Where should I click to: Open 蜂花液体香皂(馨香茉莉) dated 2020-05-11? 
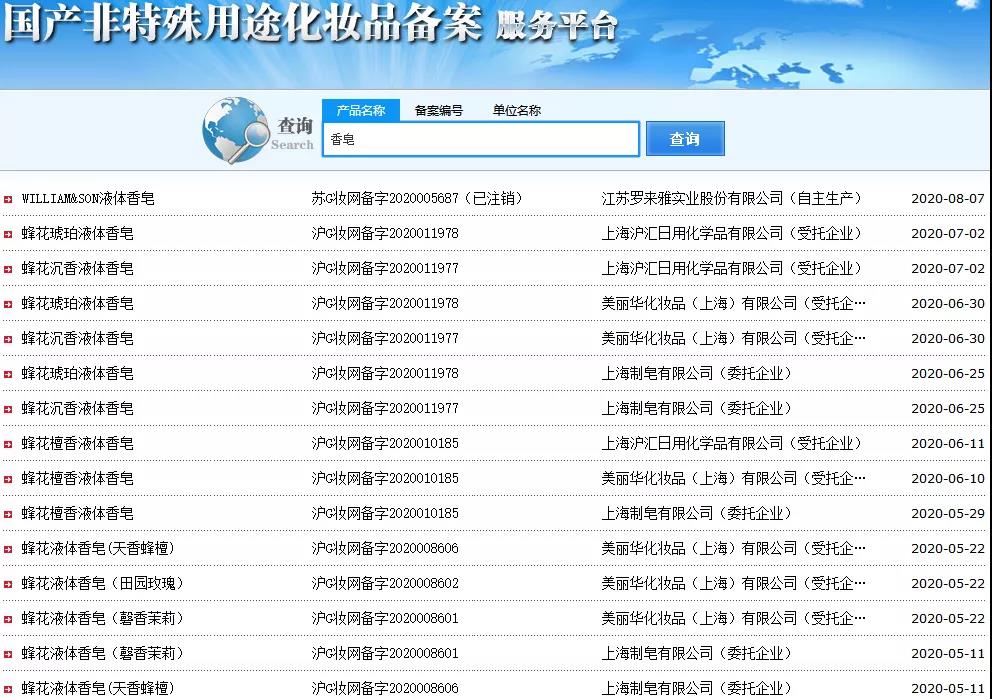[102, 653]
